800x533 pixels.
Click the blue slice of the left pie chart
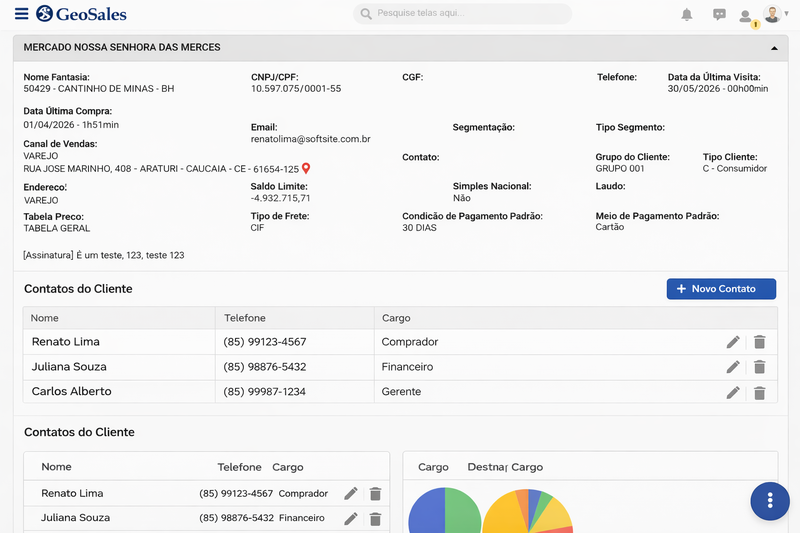[x=427, y=513]
